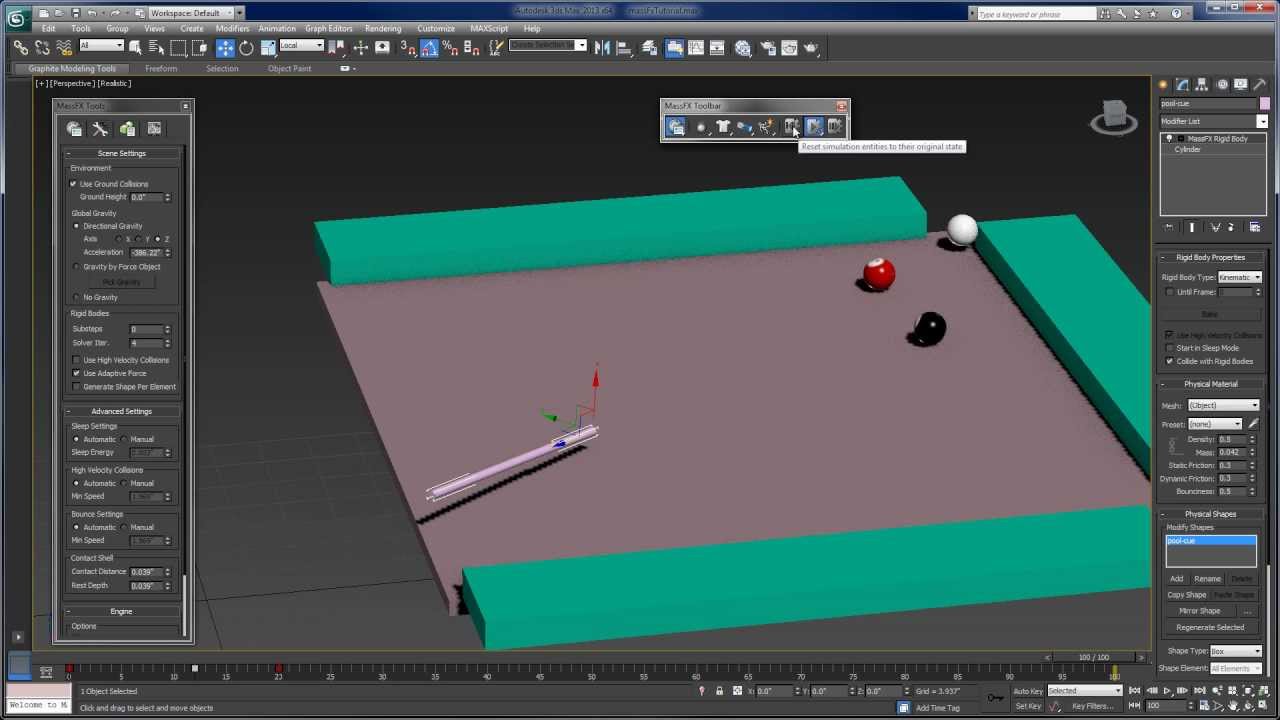Click the Rename shape button

click(x=1207, y=579)
